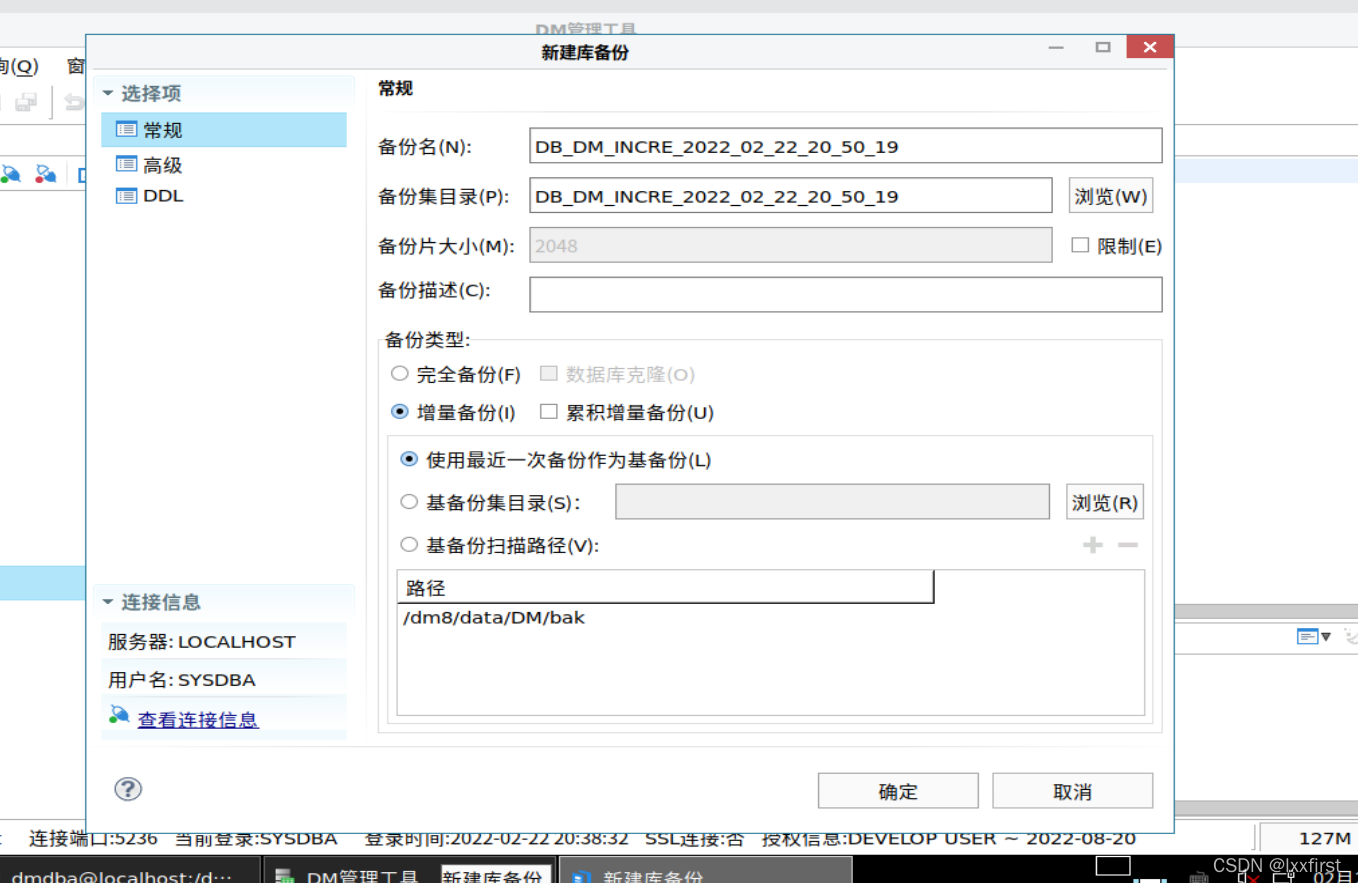The height and width of the screenshot is (883, 1358).
Task: Open 查看连接信息 link
Action: [198, 719]
